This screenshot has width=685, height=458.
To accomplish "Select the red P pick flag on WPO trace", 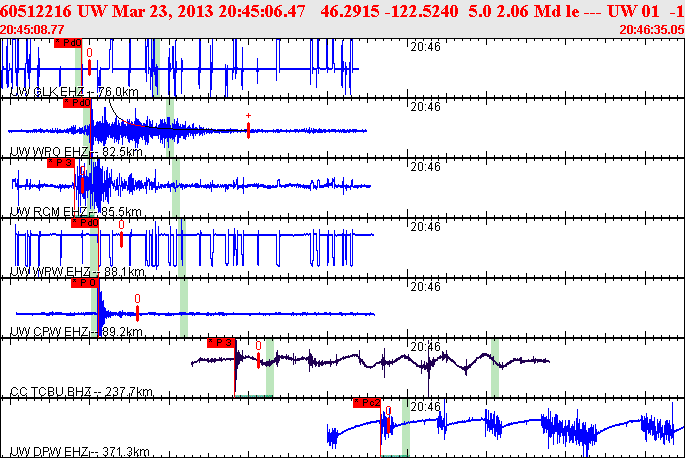I will pos(77,103).
